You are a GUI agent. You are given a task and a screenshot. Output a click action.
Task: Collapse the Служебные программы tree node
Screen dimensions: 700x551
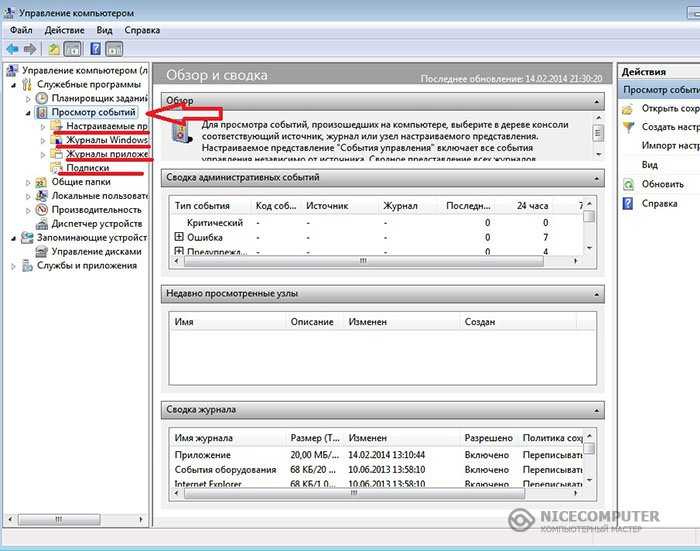13,84
